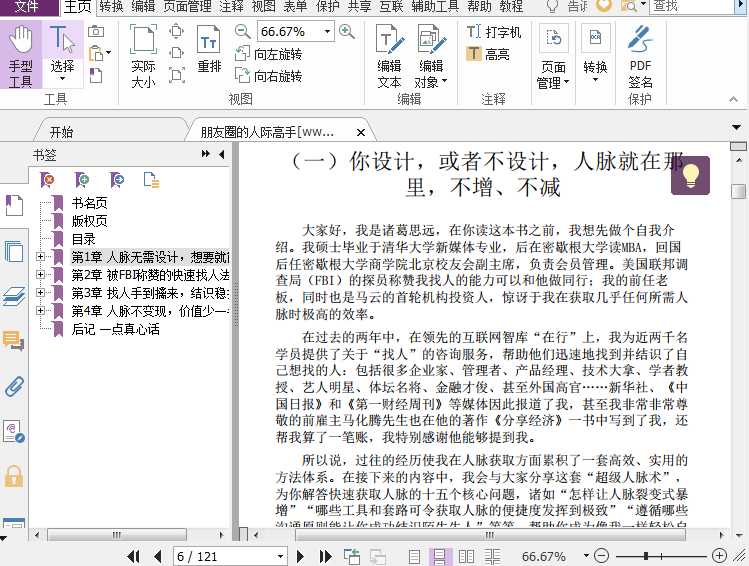
Task: Rotate the view left (向左旋转)
Action: (268, 54)
